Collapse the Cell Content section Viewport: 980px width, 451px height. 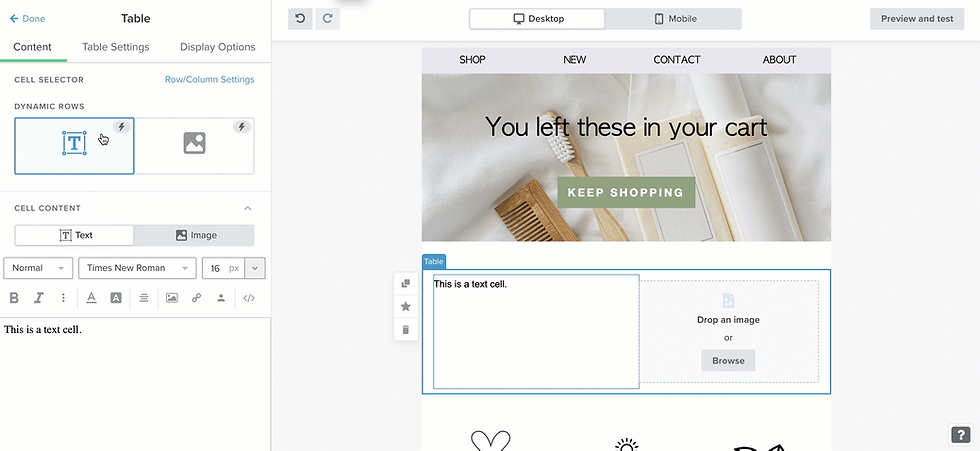248,208
